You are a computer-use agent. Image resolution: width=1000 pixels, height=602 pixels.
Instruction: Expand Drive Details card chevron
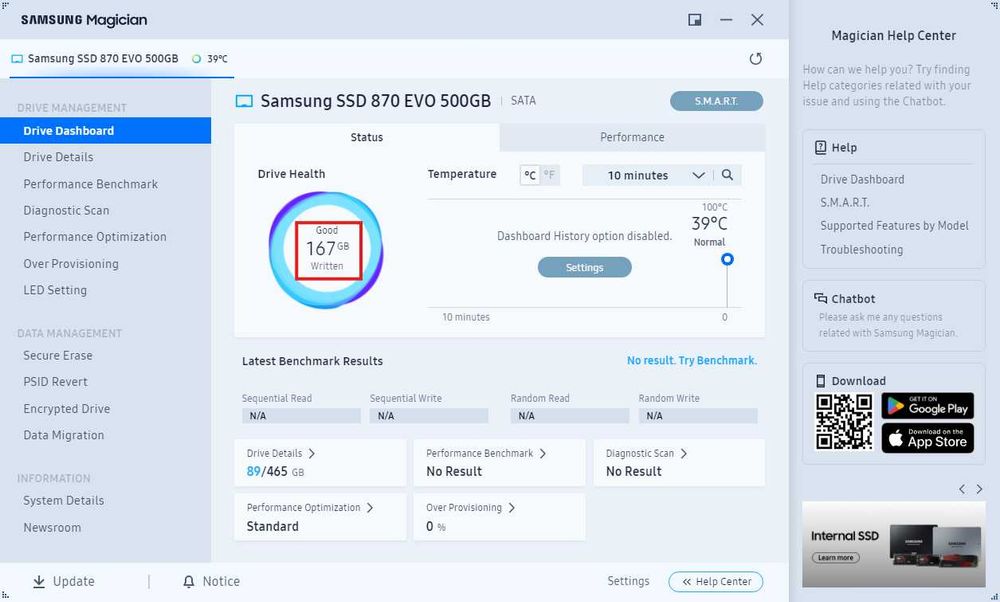[x=311, y=453]
